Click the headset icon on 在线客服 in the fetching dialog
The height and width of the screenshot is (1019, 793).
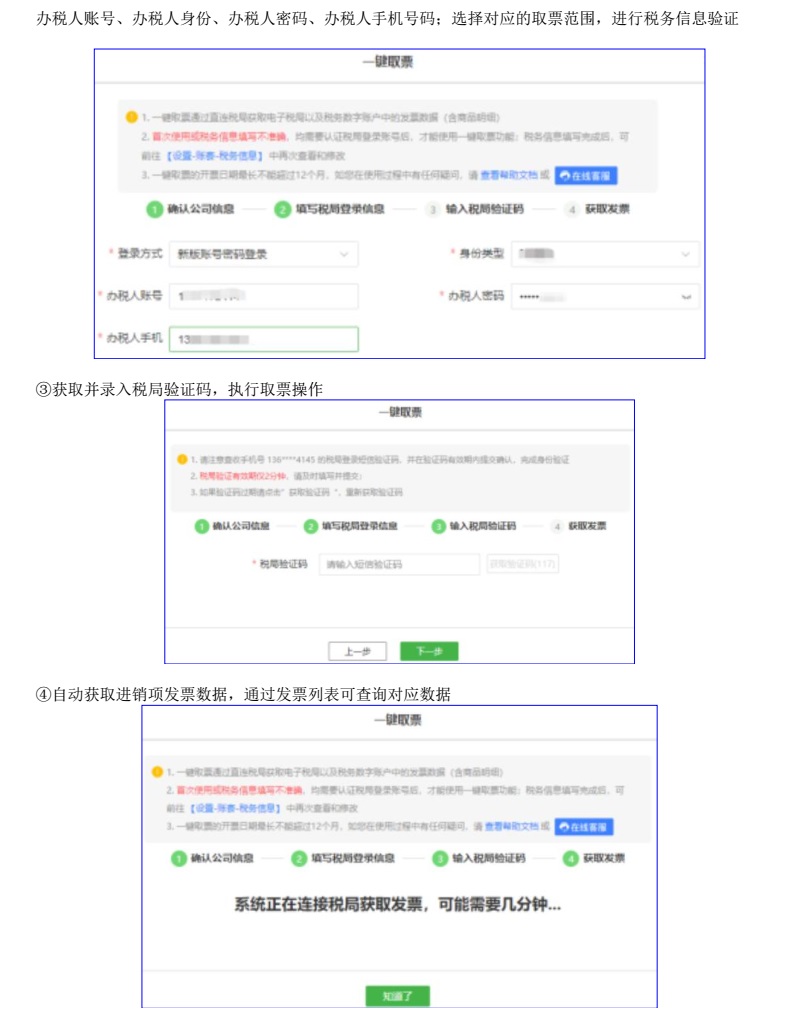click(566, 827)
